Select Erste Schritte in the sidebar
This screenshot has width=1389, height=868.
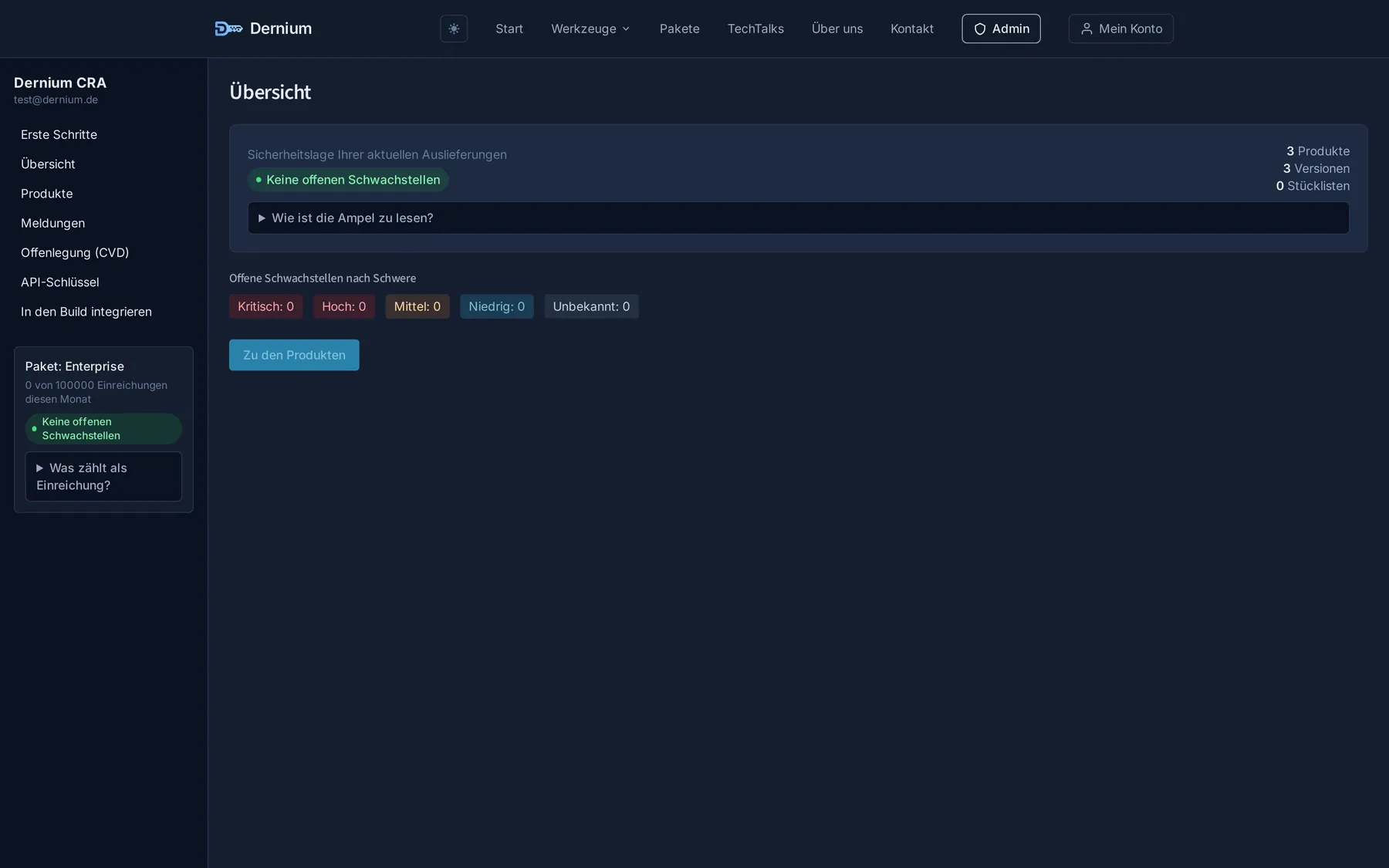click(x=59, y=134)
